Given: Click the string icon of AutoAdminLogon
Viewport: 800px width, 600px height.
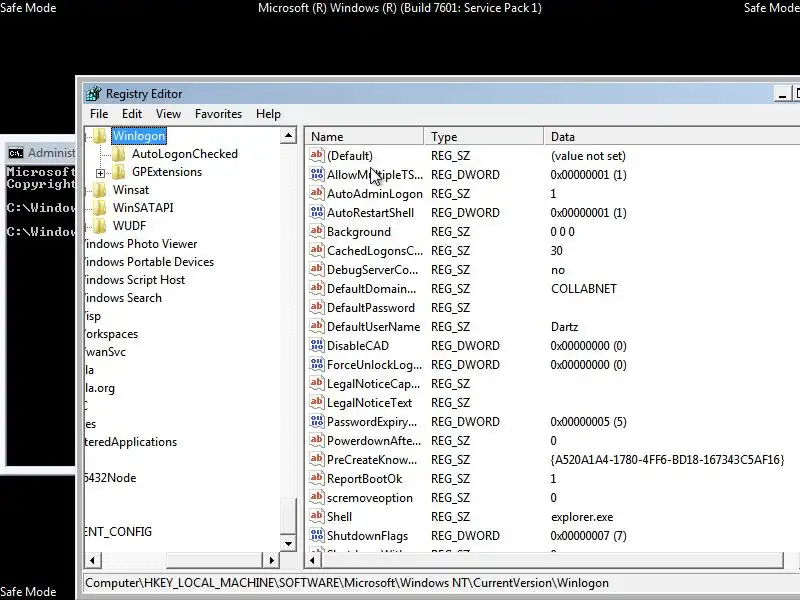Looking at the screenshot, I should 316,193.
